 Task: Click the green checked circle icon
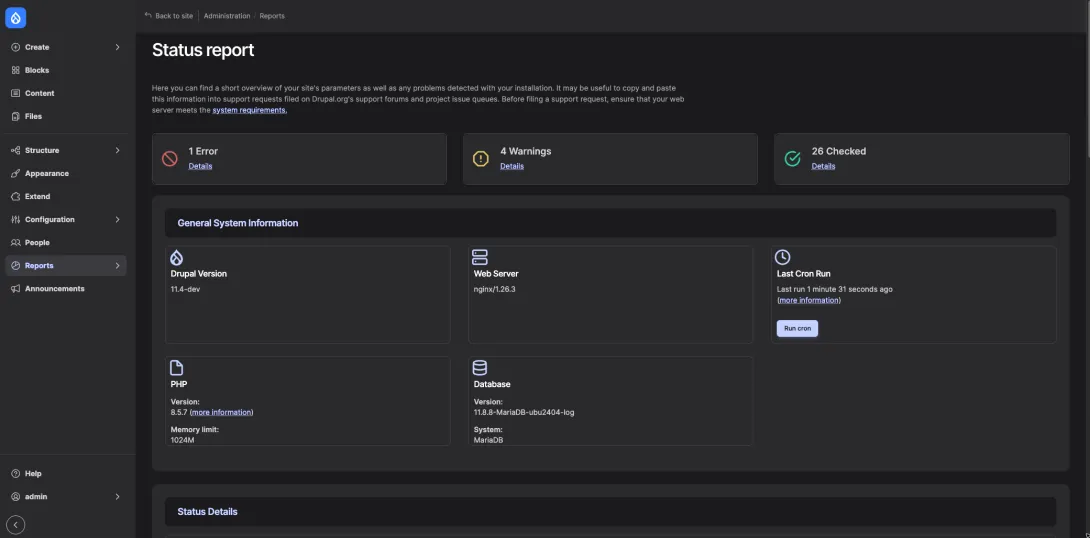792,158
